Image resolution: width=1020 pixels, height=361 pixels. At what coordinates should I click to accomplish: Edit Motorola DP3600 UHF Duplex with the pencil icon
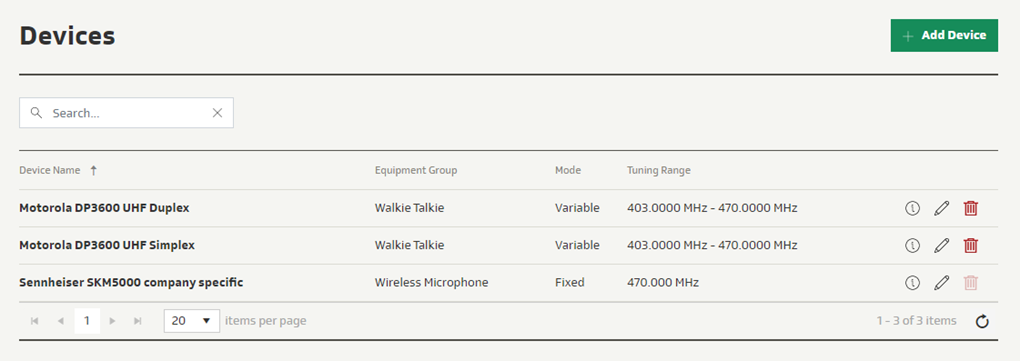pos(941,208)
